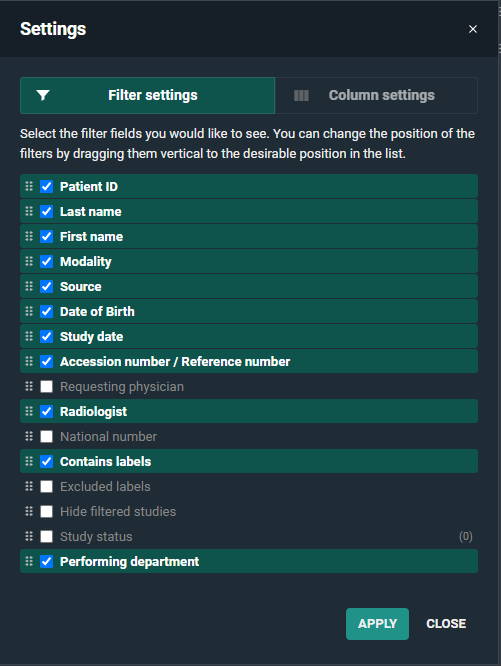Click the drag handle beside National number
The image size is (501, 666).
29,436
